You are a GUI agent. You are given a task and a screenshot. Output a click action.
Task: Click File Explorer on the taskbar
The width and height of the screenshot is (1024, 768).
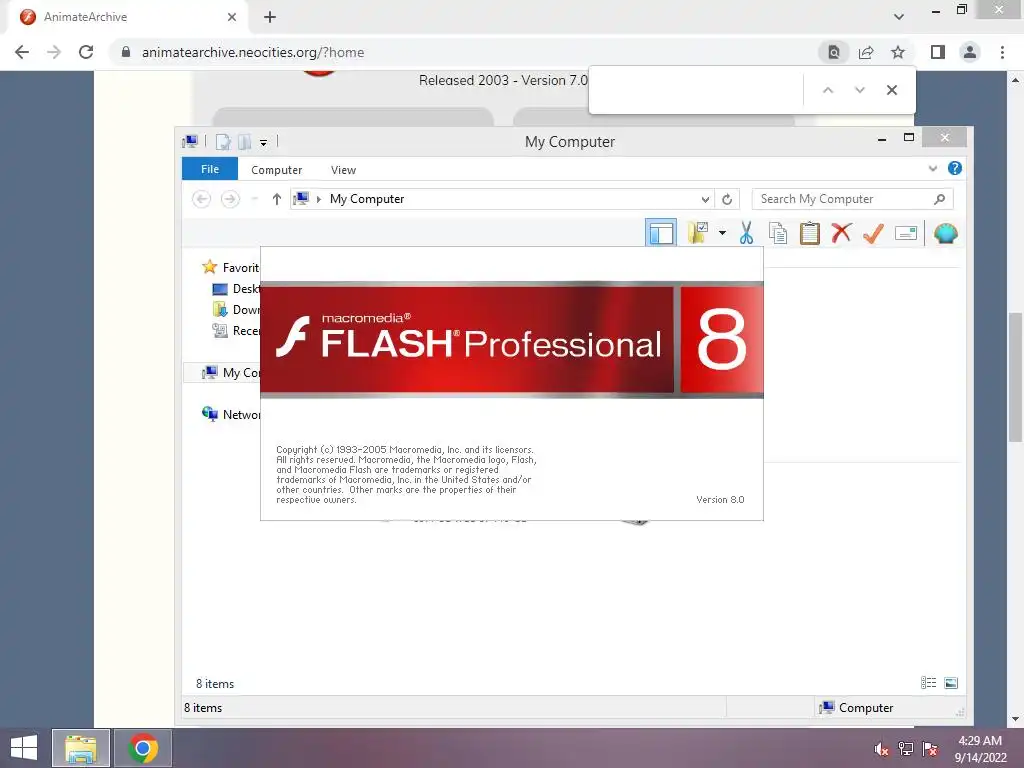[81, 748]
